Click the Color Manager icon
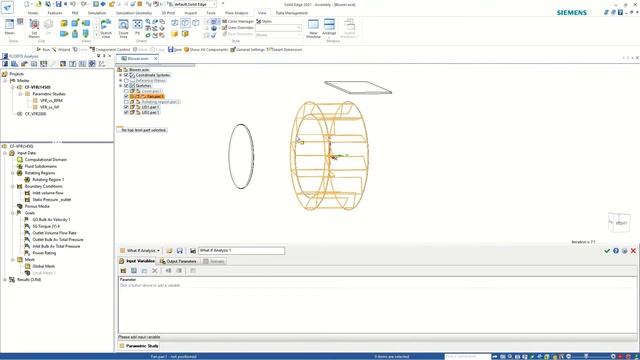 click(224, 21)
